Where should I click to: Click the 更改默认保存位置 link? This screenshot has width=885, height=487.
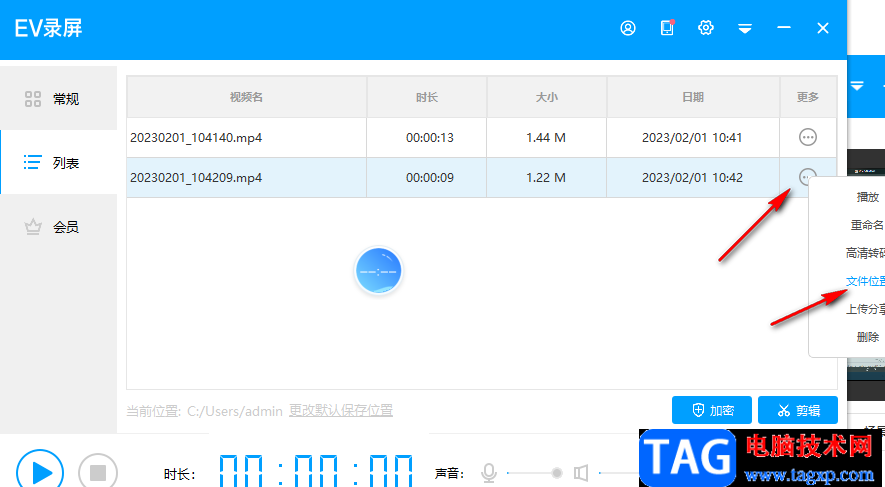point(341,410)
